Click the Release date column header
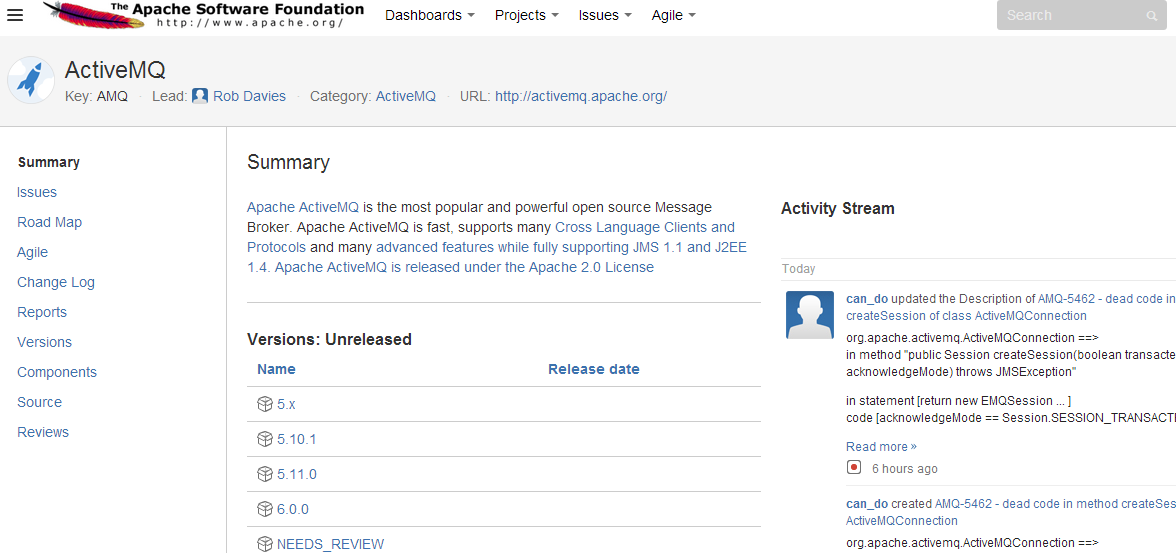 coord(593,369)
